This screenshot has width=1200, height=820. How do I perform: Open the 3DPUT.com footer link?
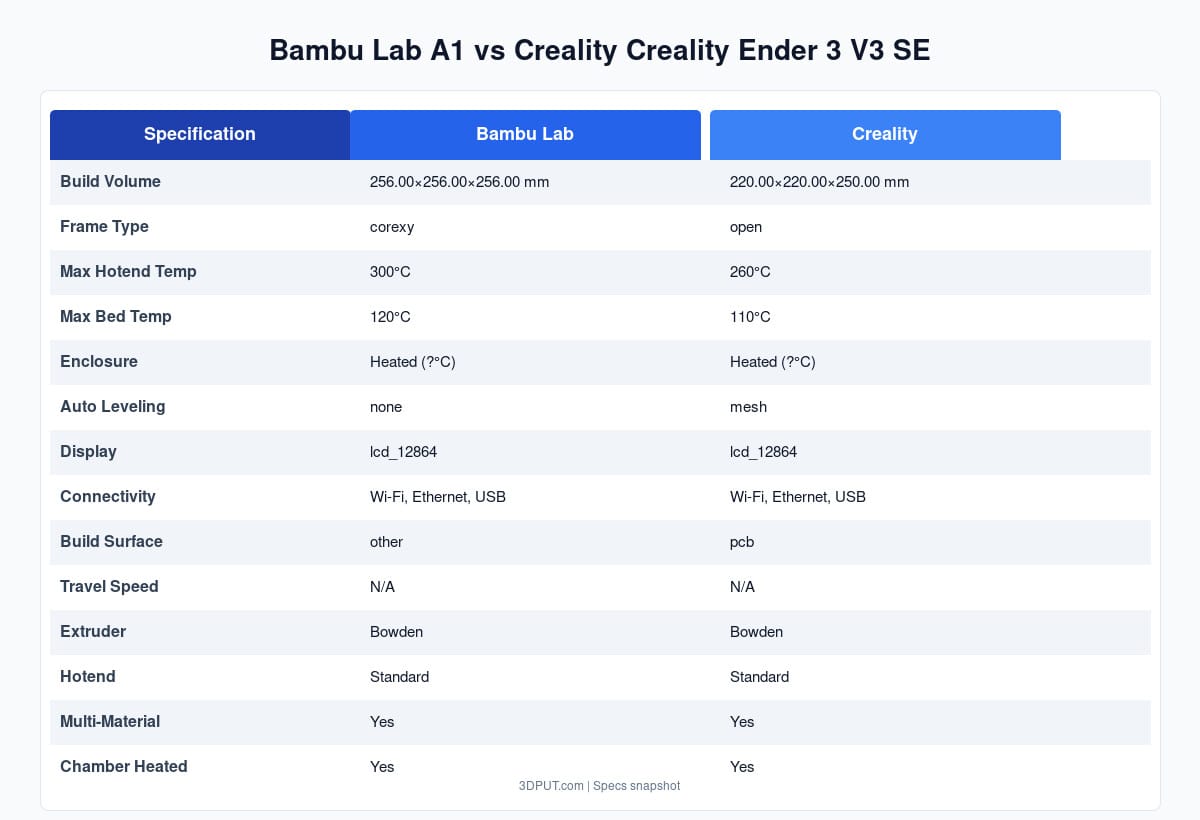click(x=551, y=786)
